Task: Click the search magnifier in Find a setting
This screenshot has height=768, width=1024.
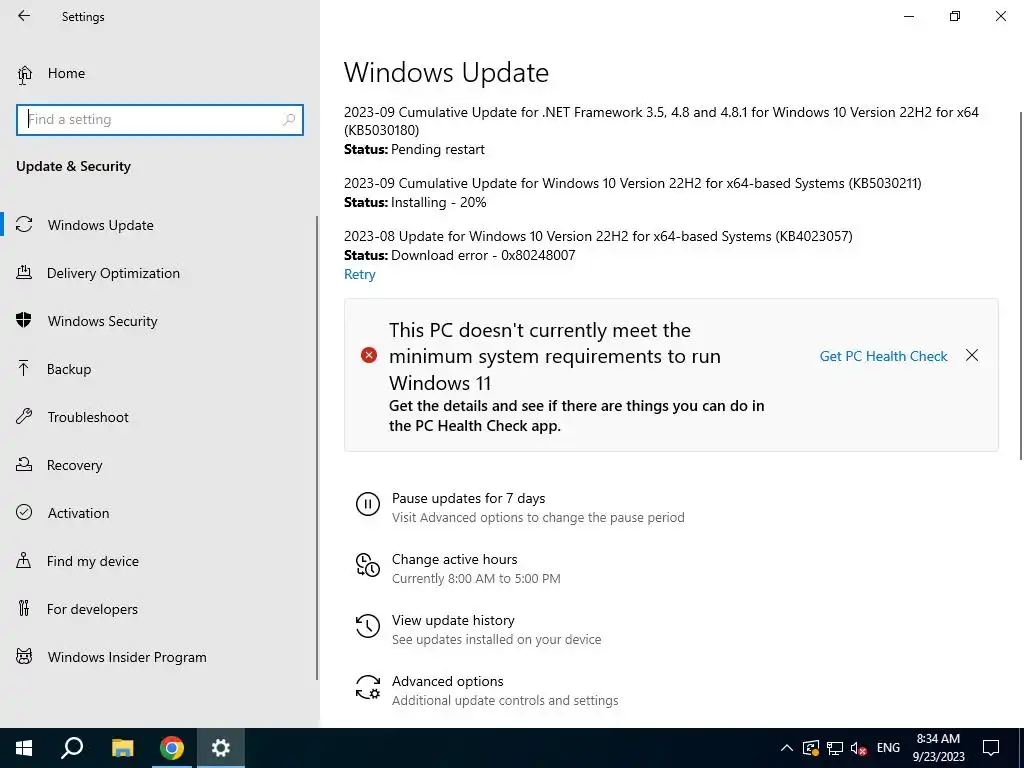Action: tap(289, 120)
